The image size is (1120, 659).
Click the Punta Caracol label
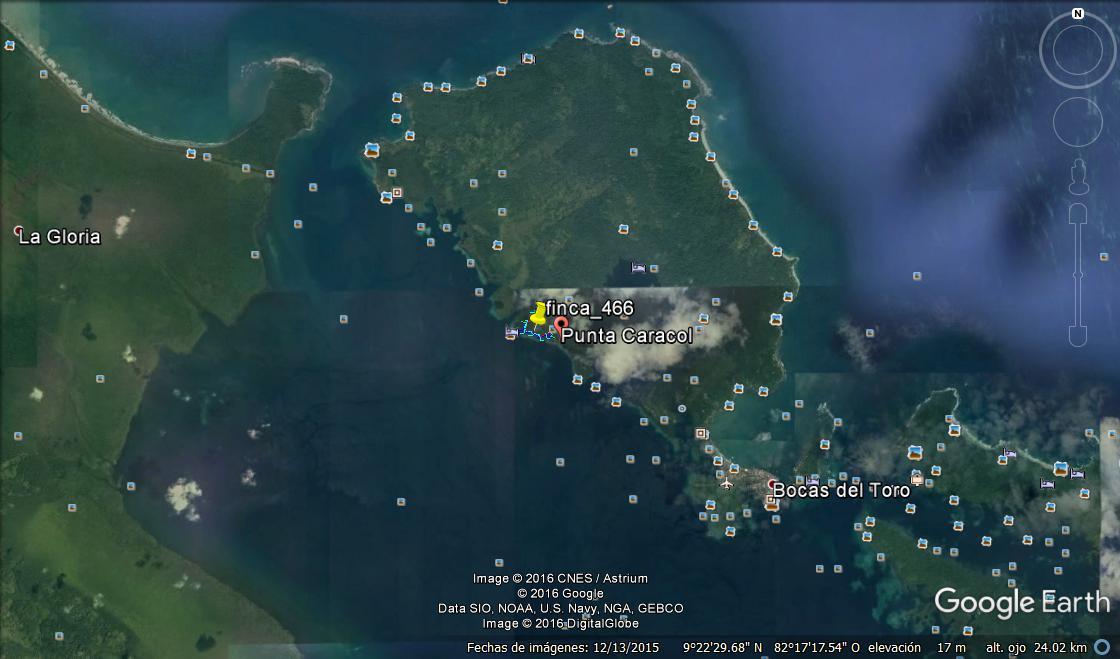[x=627, y=336]
